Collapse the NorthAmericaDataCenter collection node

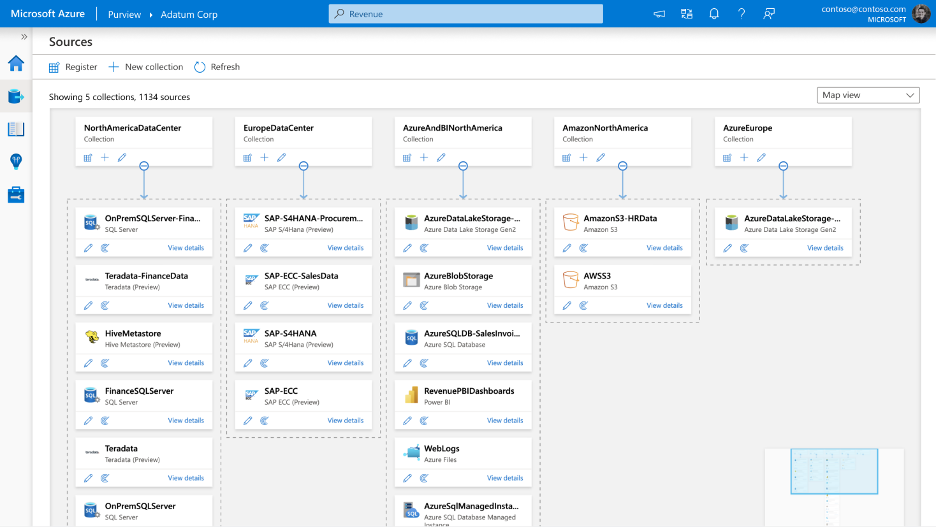click(x=144, y=166)
